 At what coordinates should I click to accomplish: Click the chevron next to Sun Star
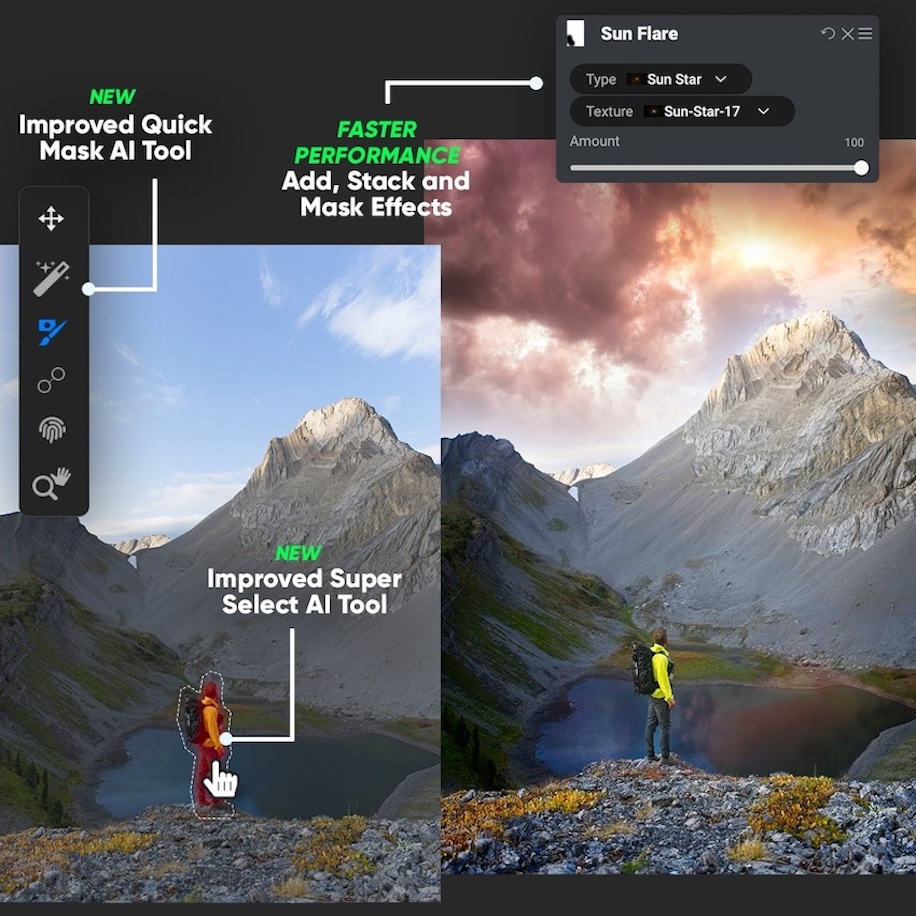pos(720,79)
